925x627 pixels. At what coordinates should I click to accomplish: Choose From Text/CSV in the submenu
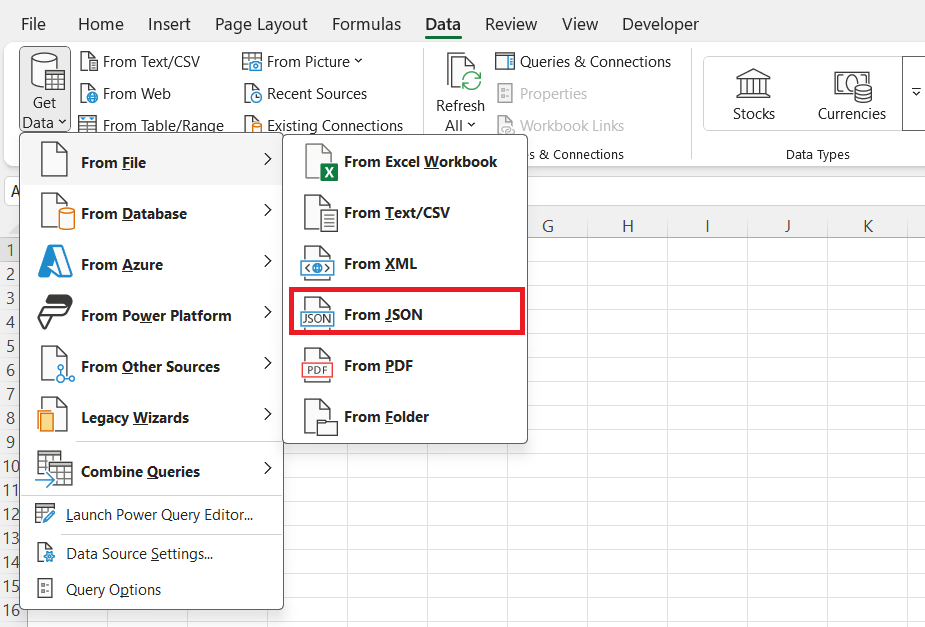(405, 212)
